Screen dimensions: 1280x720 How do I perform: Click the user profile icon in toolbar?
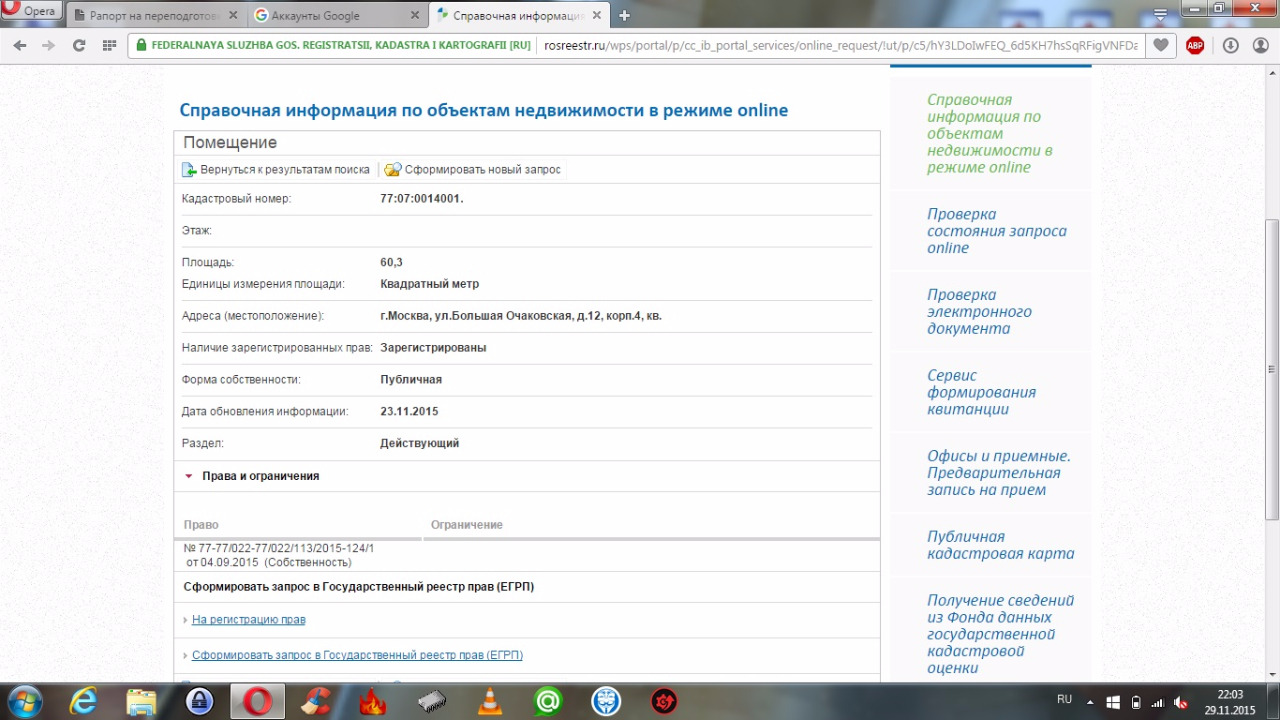1260,45
